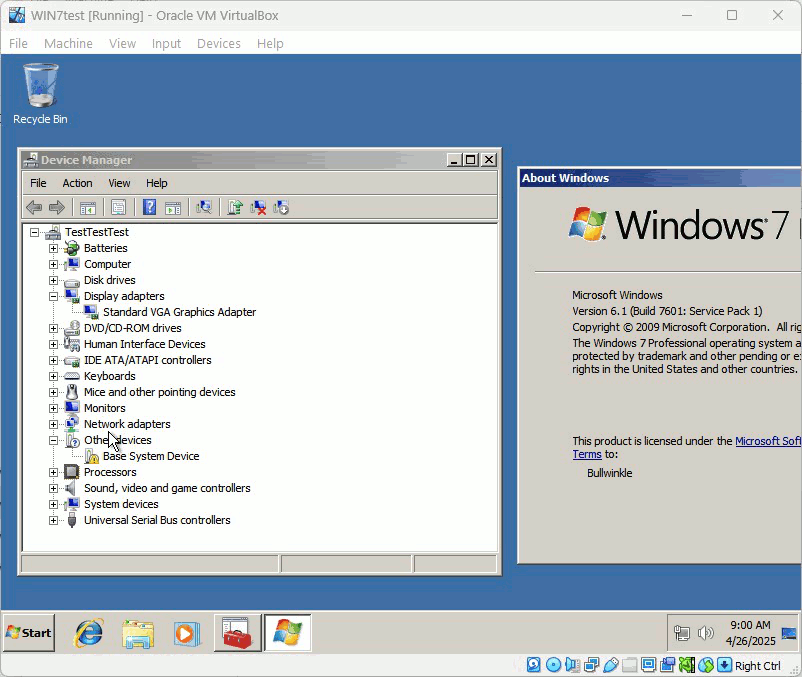This screenshot has width=802, height=677.
Task: Scan for hardware changes toolbar icon
Action: click(204, 208)
